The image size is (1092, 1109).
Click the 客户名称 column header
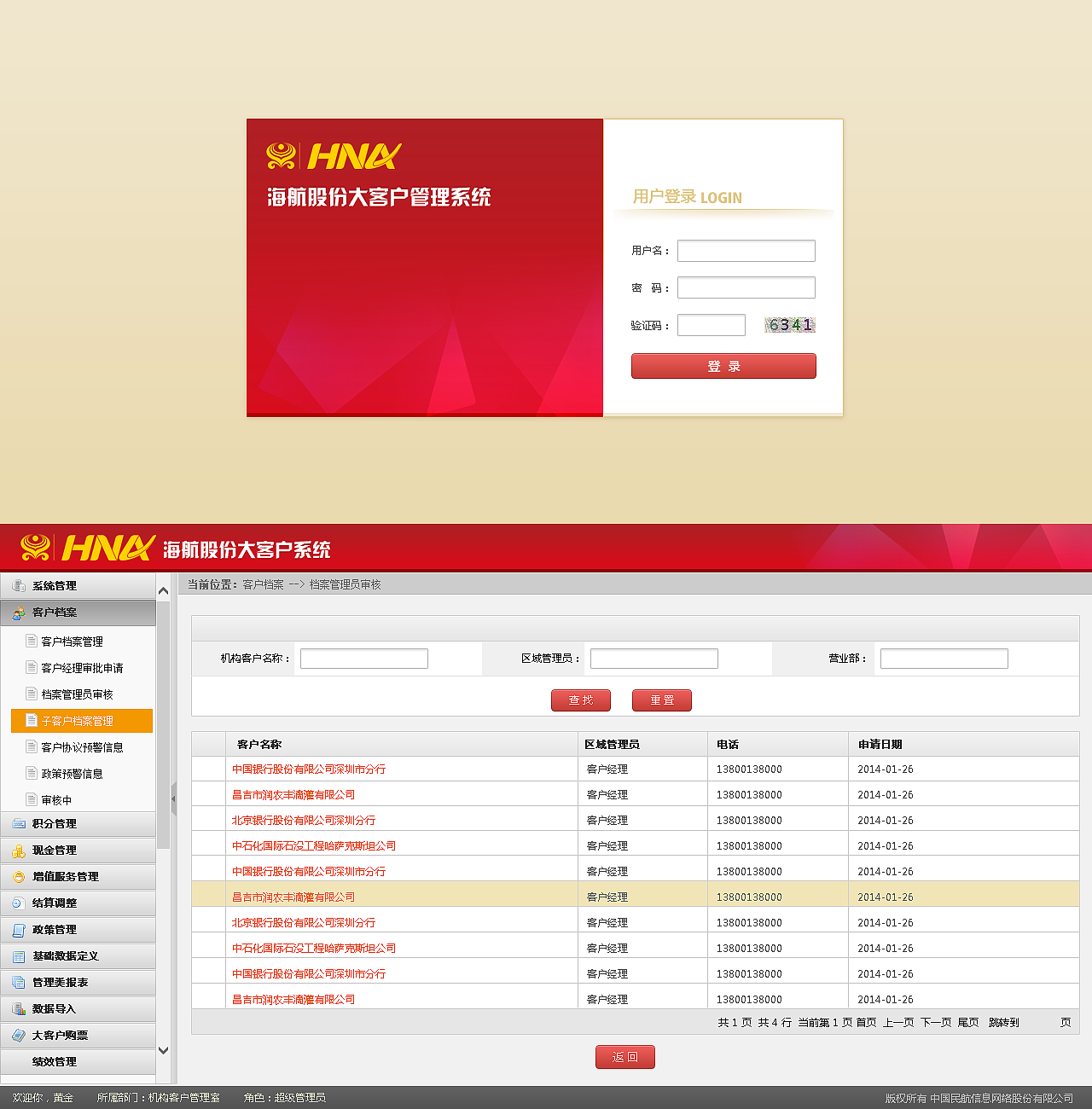pos(259,745)
